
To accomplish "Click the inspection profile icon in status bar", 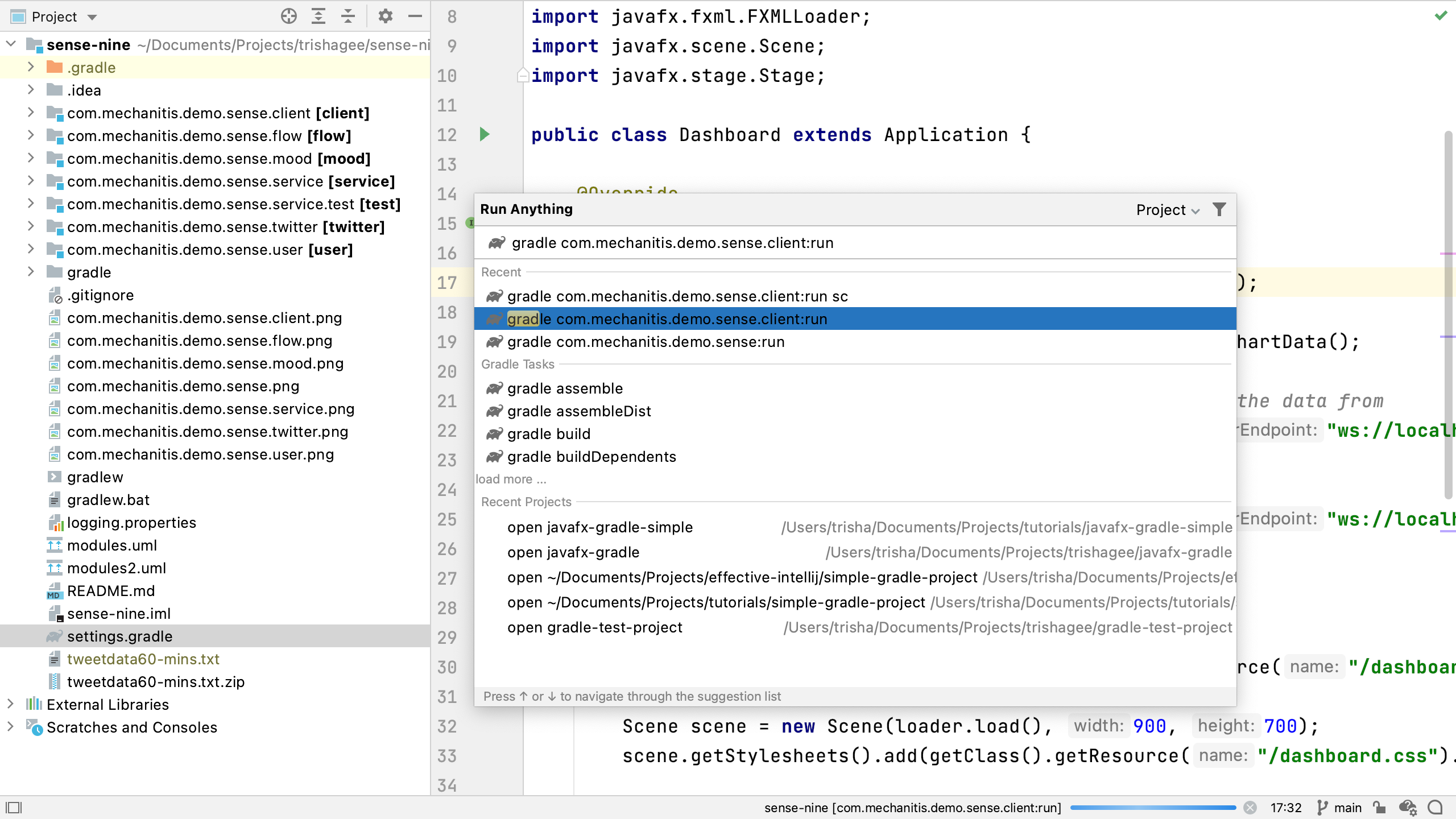I will 1408,808.
